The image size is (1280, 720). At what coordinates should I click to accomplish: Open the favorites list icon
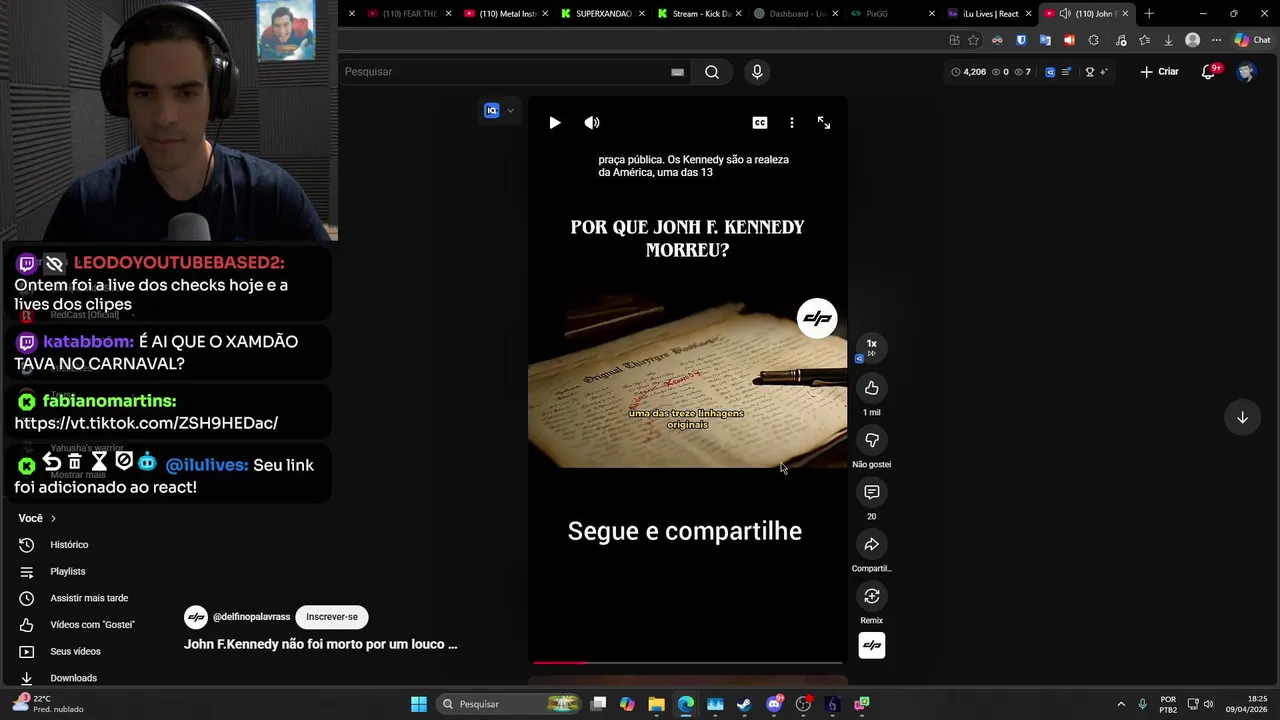point(1144,40)
